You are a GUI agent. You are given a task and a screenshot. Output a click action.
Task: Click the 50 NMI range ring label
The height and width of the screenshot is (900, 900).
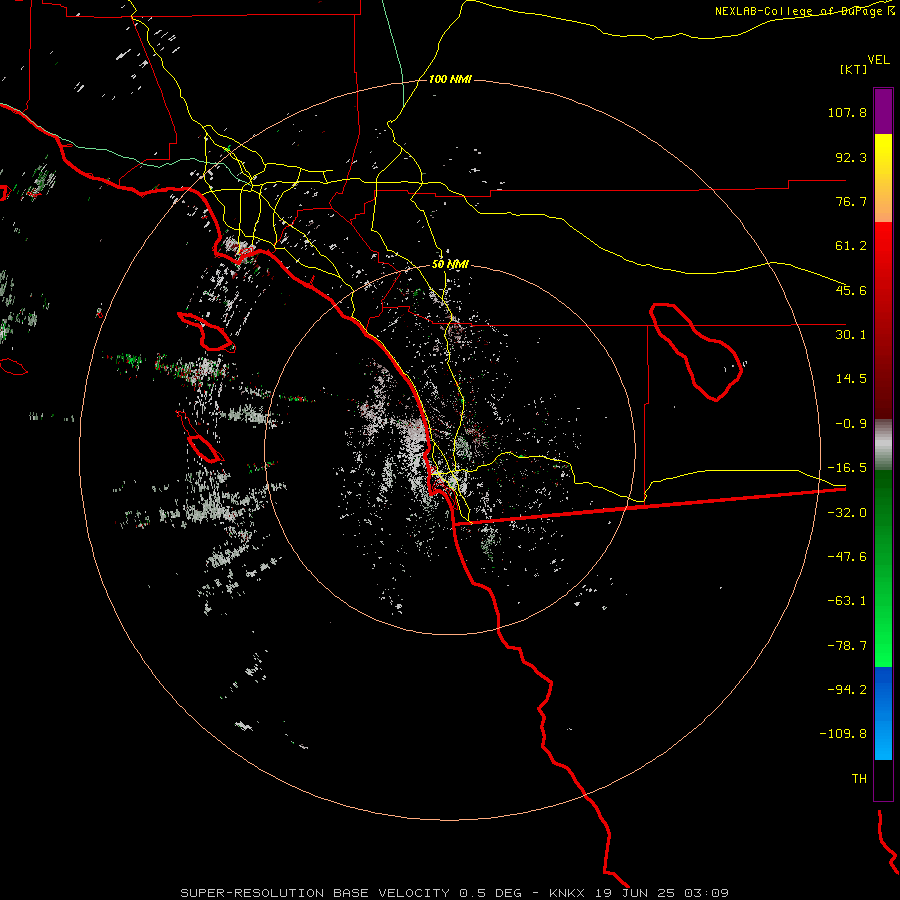tap(450, 265)
